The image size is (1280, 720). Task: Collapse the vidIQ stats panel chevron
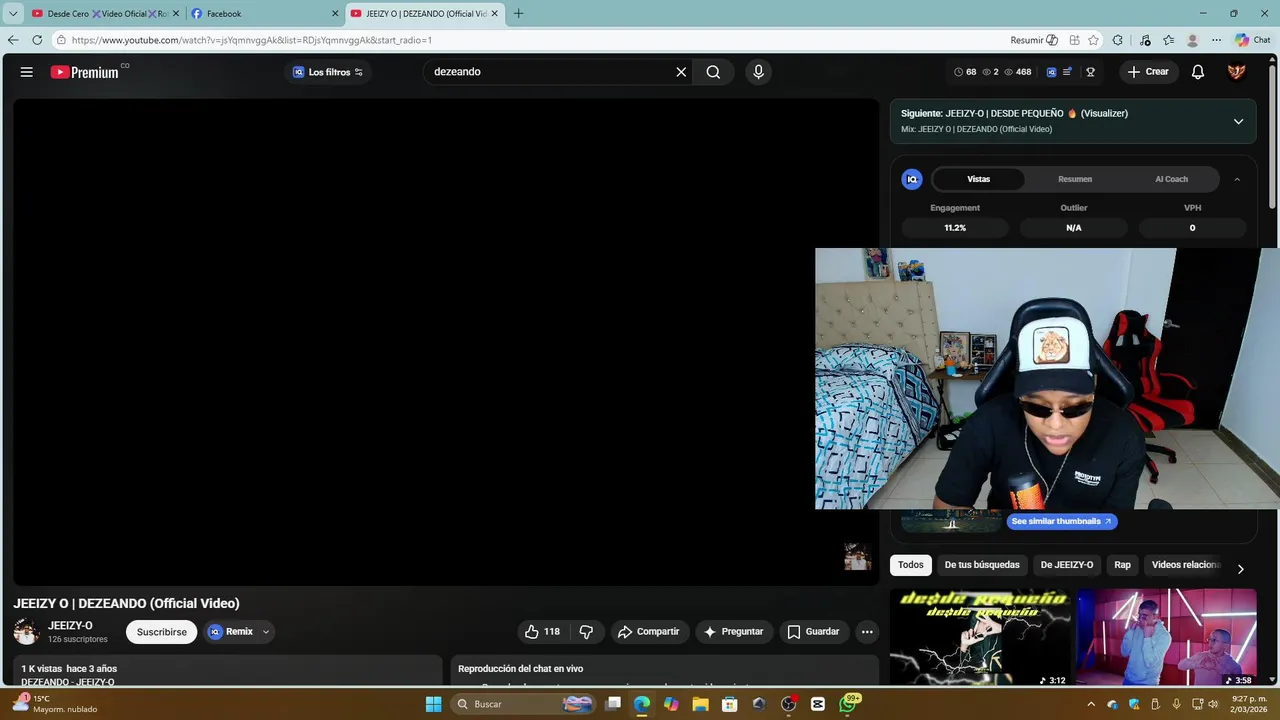tap(1237, 179)
